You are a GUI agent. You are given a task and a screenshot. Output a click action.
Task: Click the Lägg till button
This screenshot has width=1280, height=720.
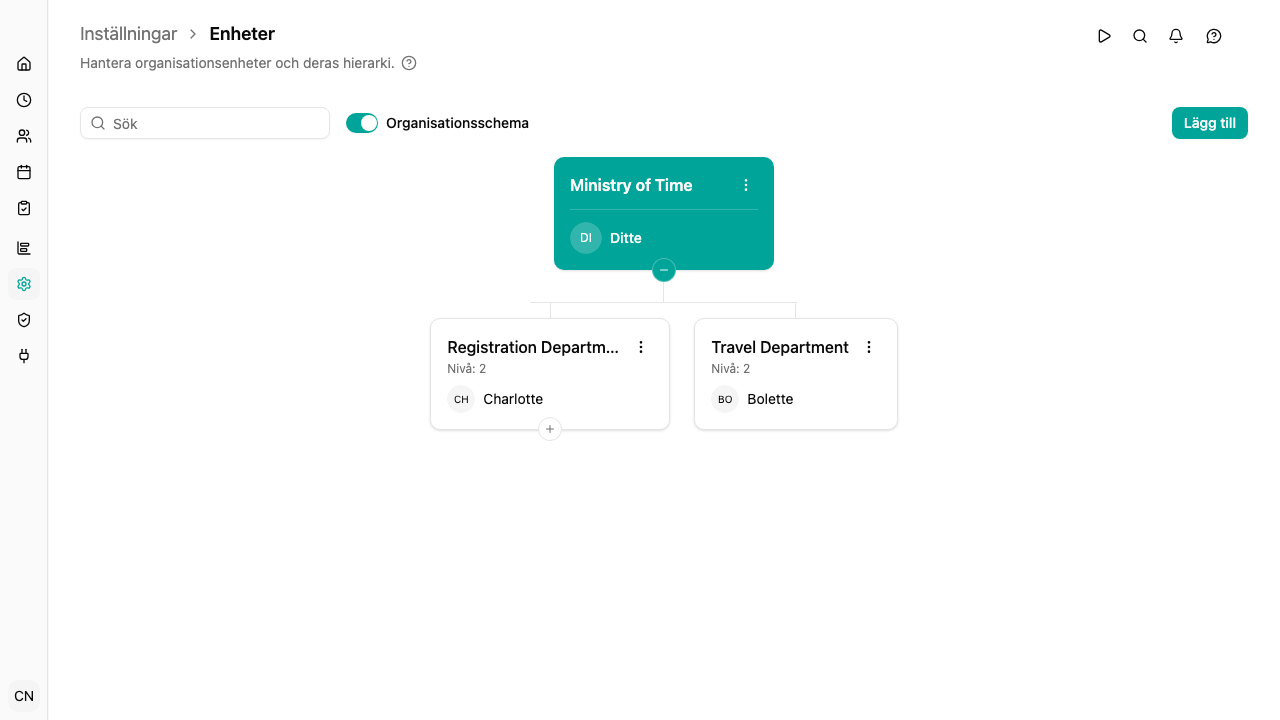coord(1210,123)
